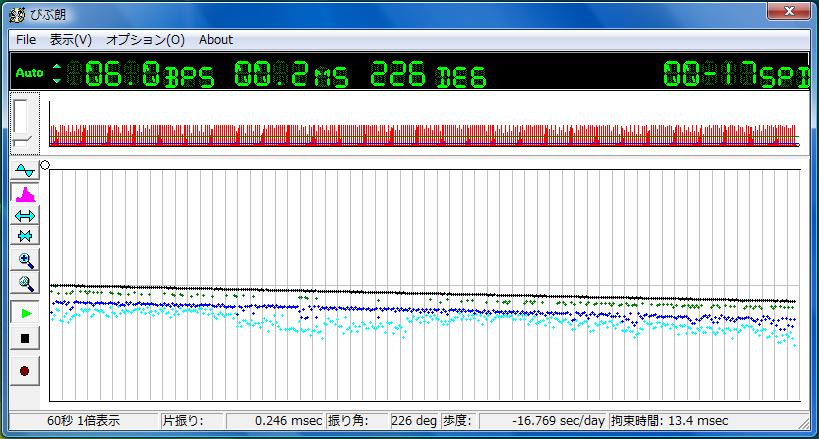The image size is (819, 439).
Task: Click the BPS readout on LED display
Action: point(141,74)
